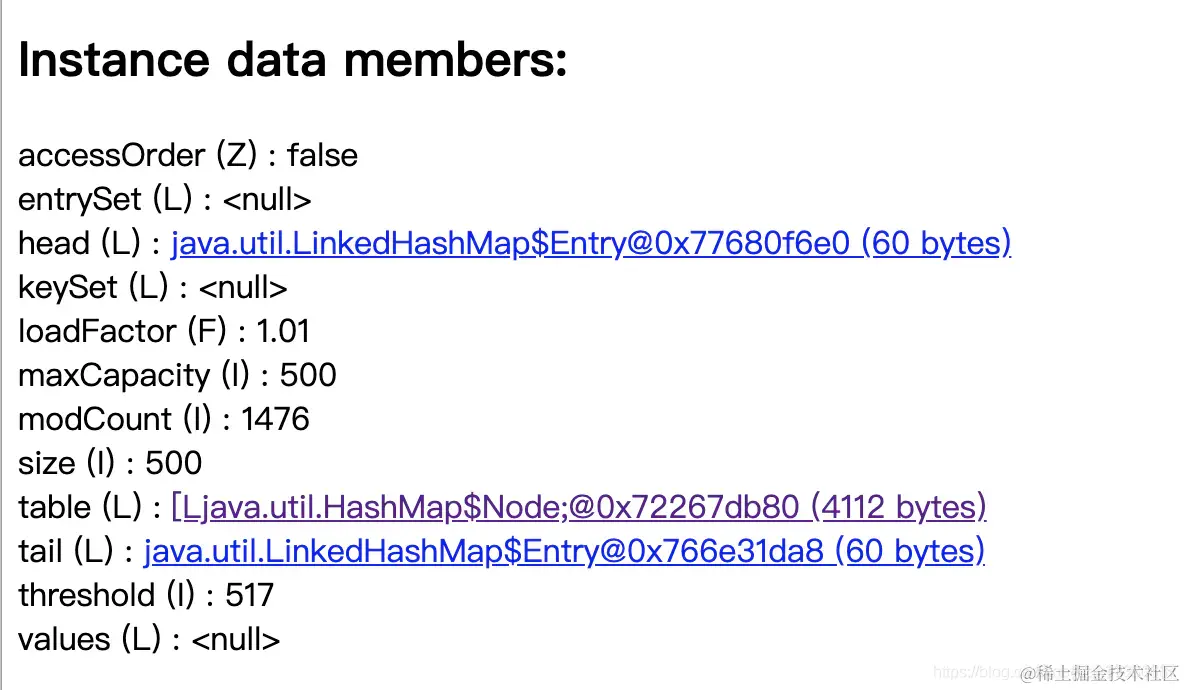Open the table HashMap$Node array link
1186x690 pixels.
click(x=579, y=507)
